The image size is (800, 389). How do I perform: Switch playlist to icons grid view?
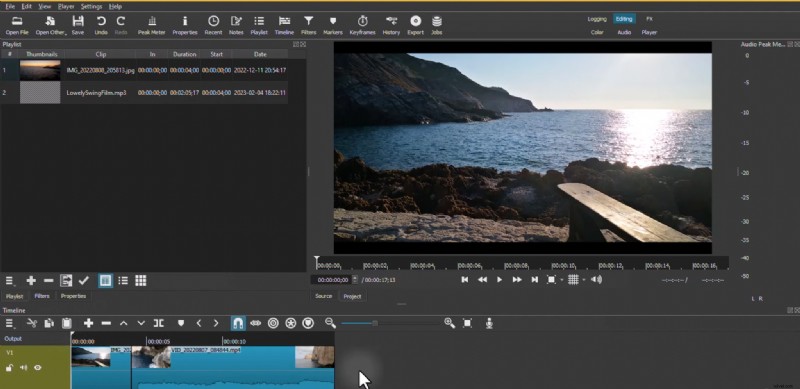point(141,281)
